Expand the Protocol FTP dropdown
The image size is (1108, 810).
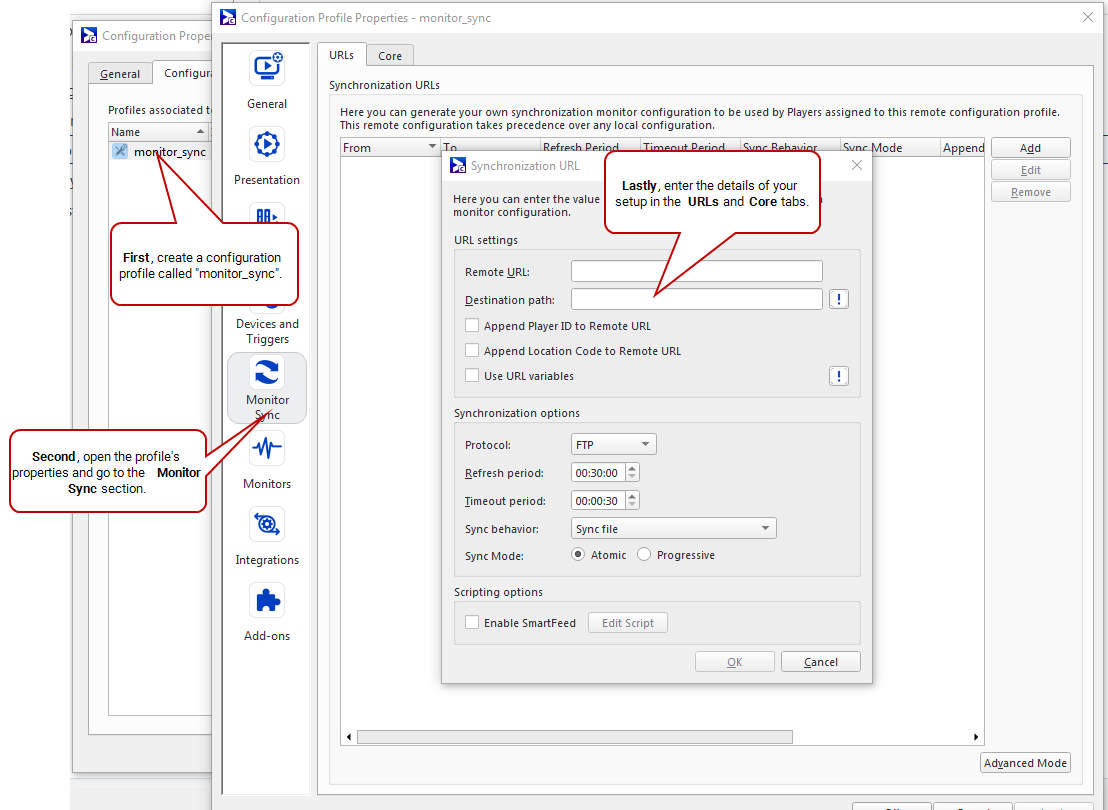point(613,444)
